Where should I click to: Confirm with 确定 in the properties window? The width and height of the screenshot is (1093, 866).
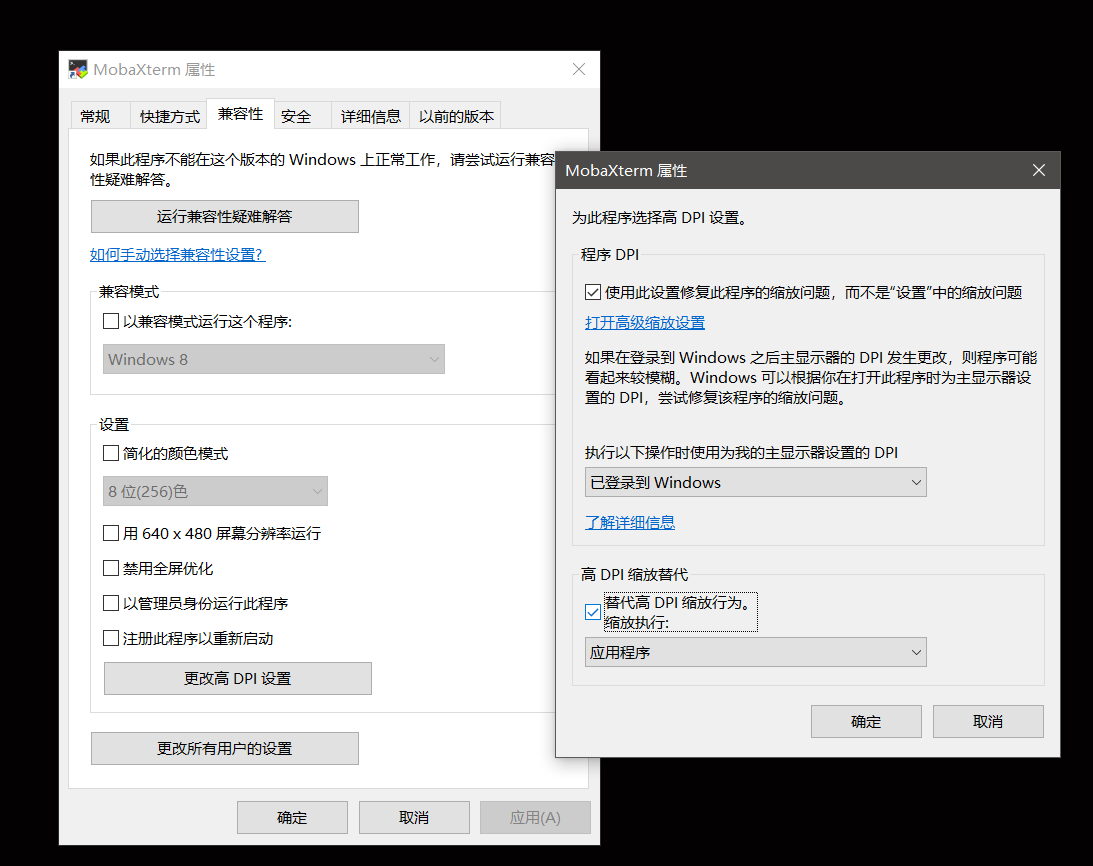292,817
